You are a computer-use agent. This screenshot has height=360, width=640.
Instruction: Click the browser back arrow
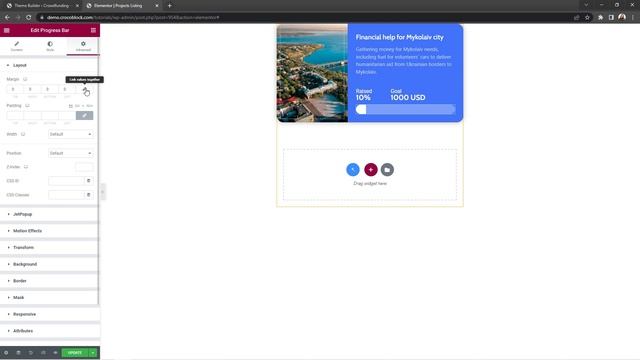(x=7, y=18)
